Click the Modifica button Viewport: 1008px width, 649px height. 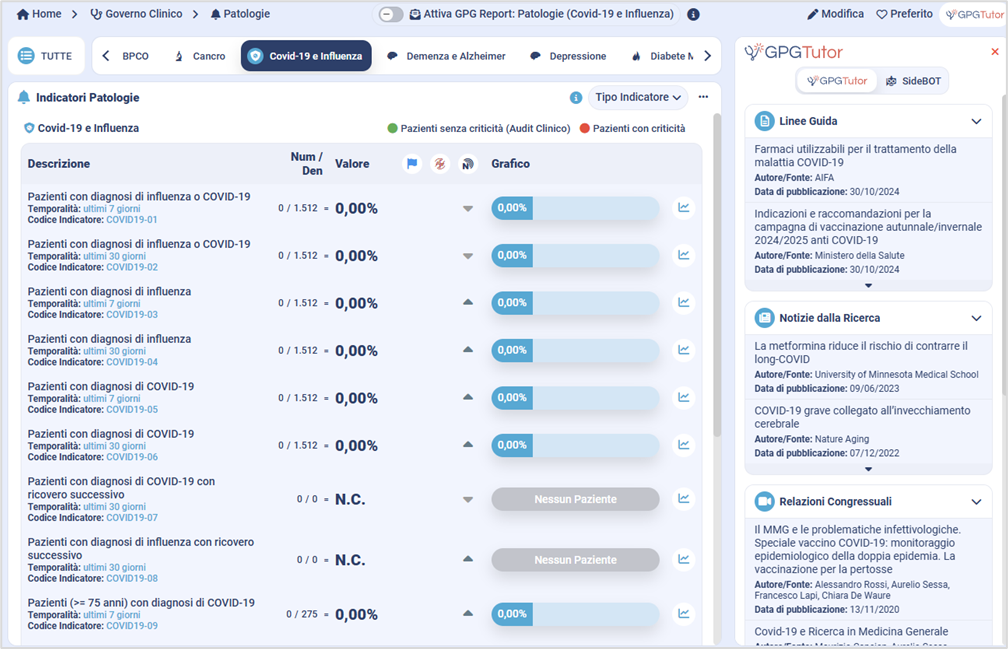pyautogui.click(x=835, y=15)
